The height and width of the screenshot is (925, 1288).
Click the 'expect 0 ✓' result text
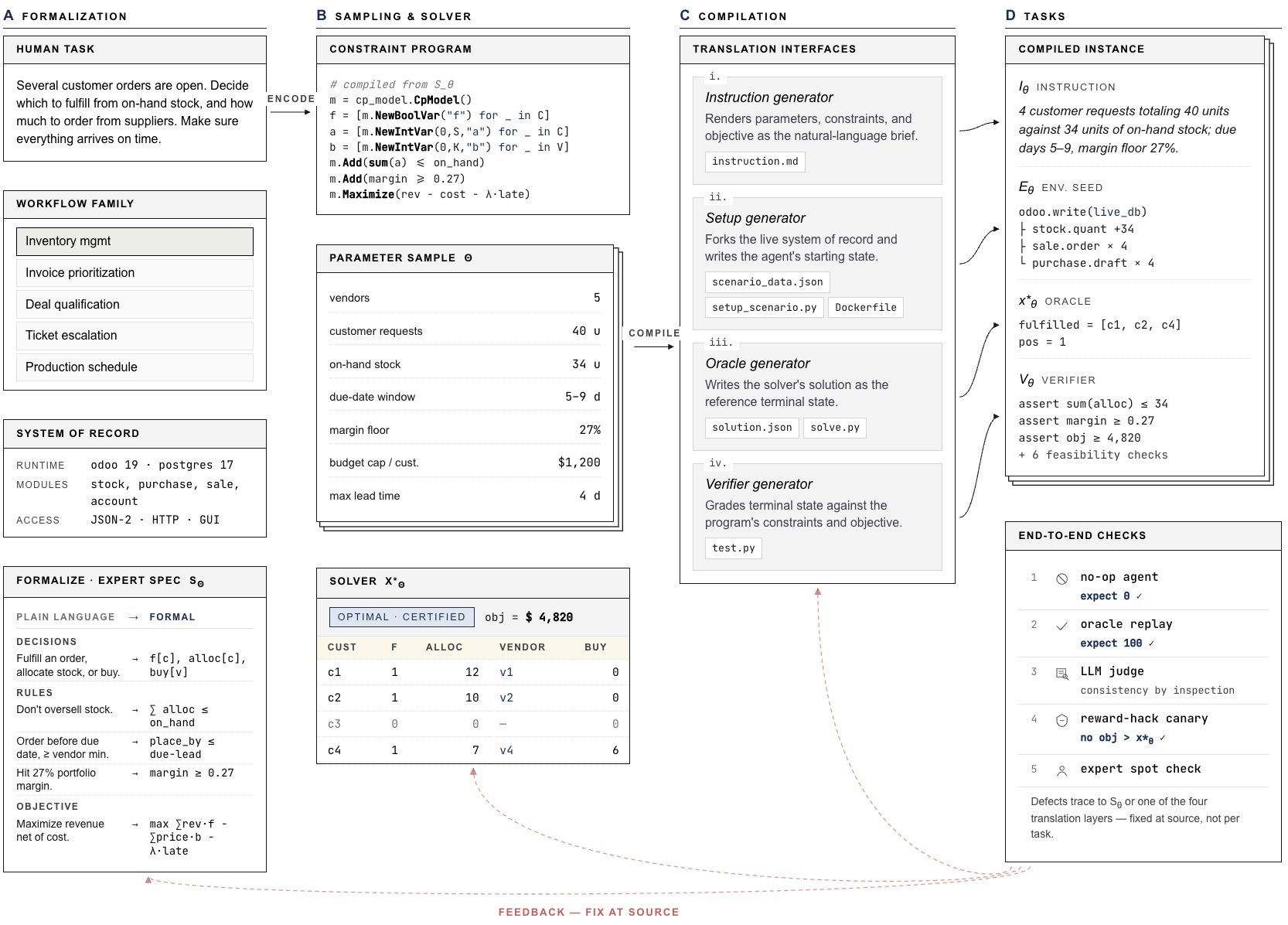pos(1111,596)
